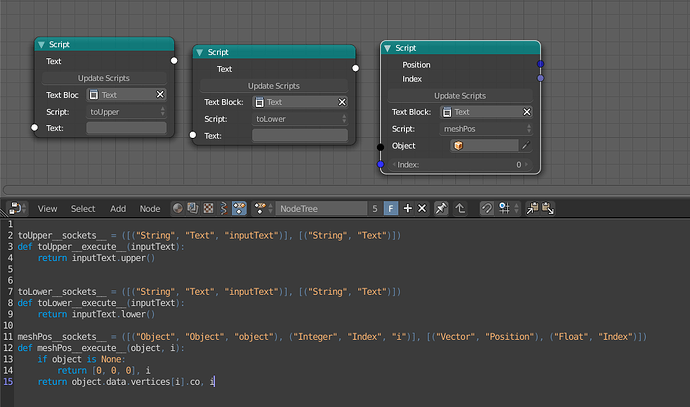The image size is (690, 407).
Task: Switch to Texture nodes tree type
Action: pos(208,208)
